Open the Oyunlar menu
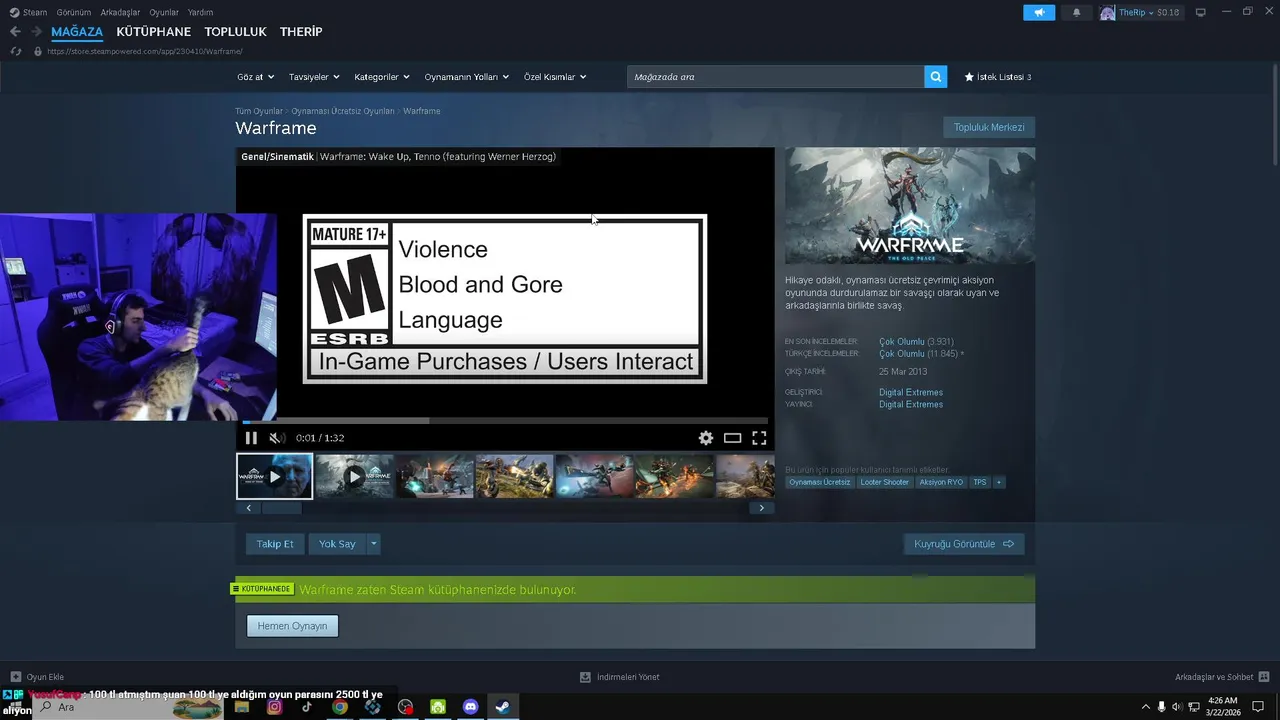The height and width of the screenshot is (720, 1280). point(164,12)
